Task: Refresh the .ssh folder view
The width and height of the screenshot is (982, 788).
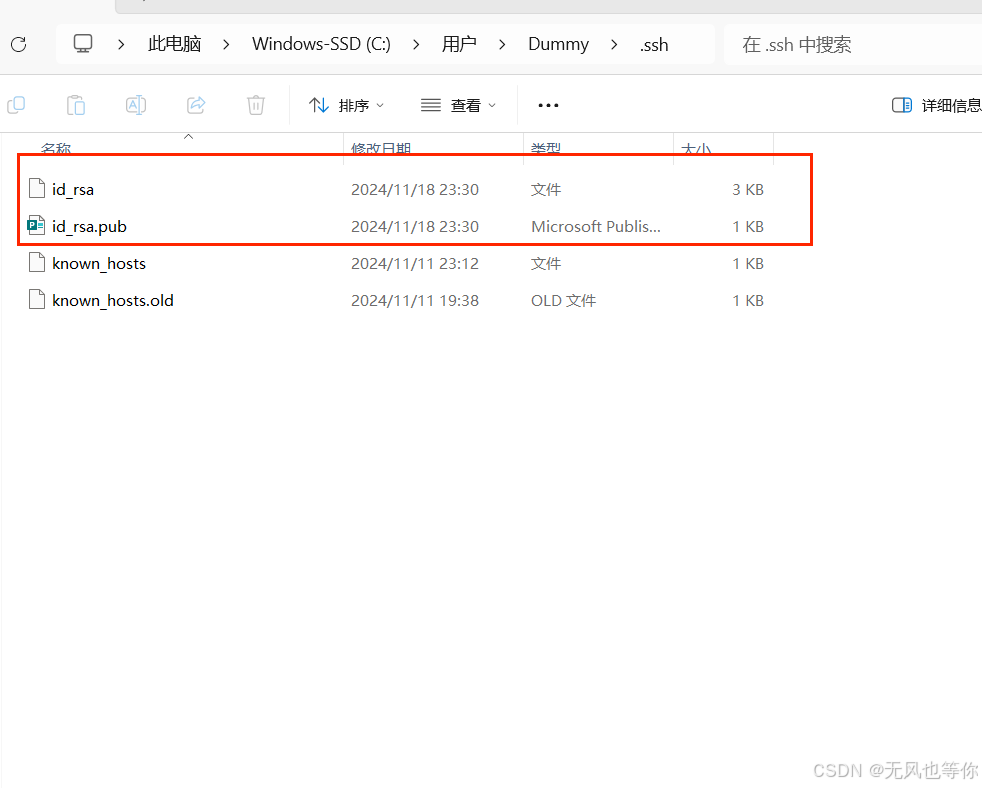Action: pyautogui.click(x=19, y=44)
